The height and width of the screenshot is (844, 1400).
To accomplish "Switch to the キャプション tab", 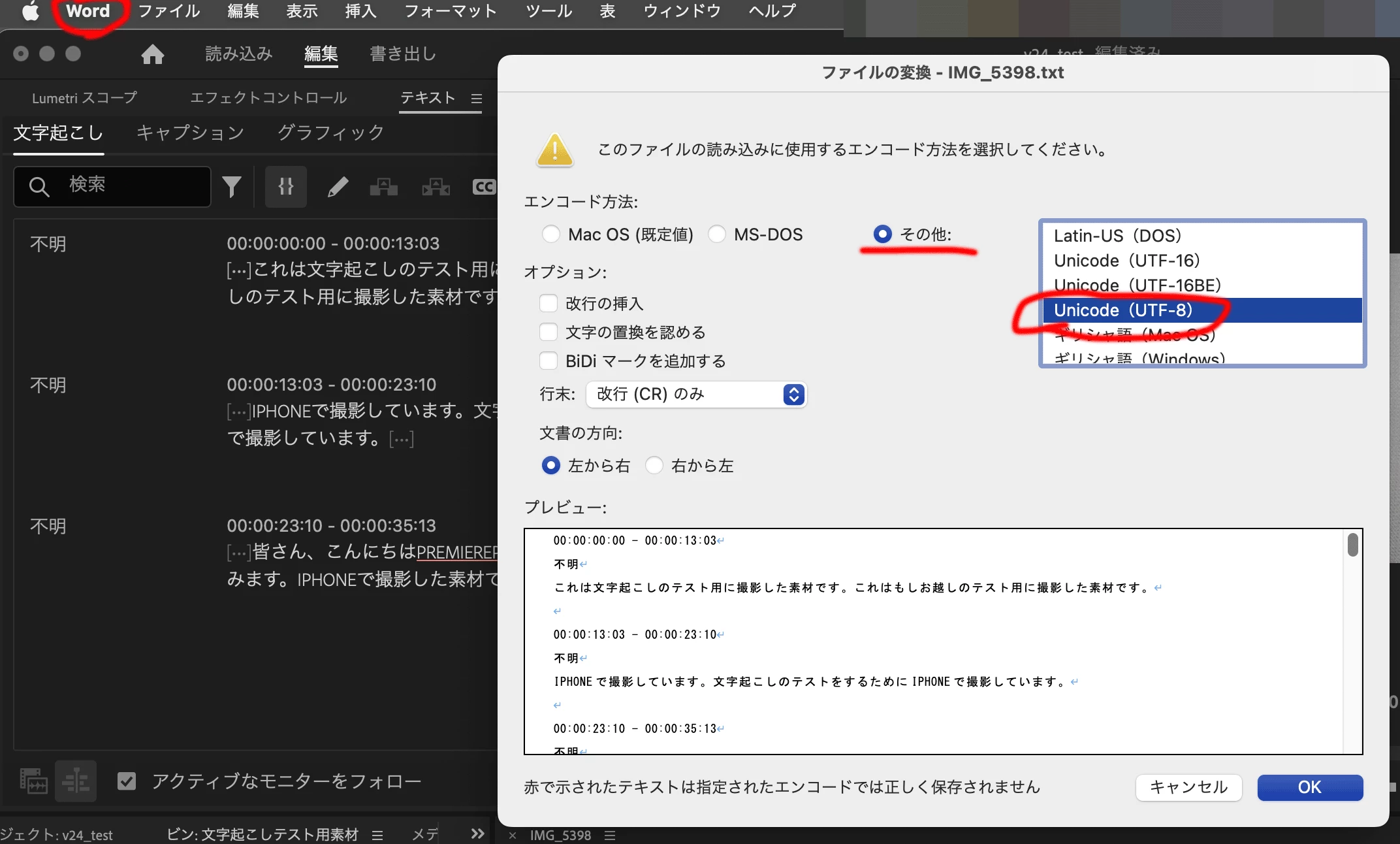I will click(x=190, y=133).
